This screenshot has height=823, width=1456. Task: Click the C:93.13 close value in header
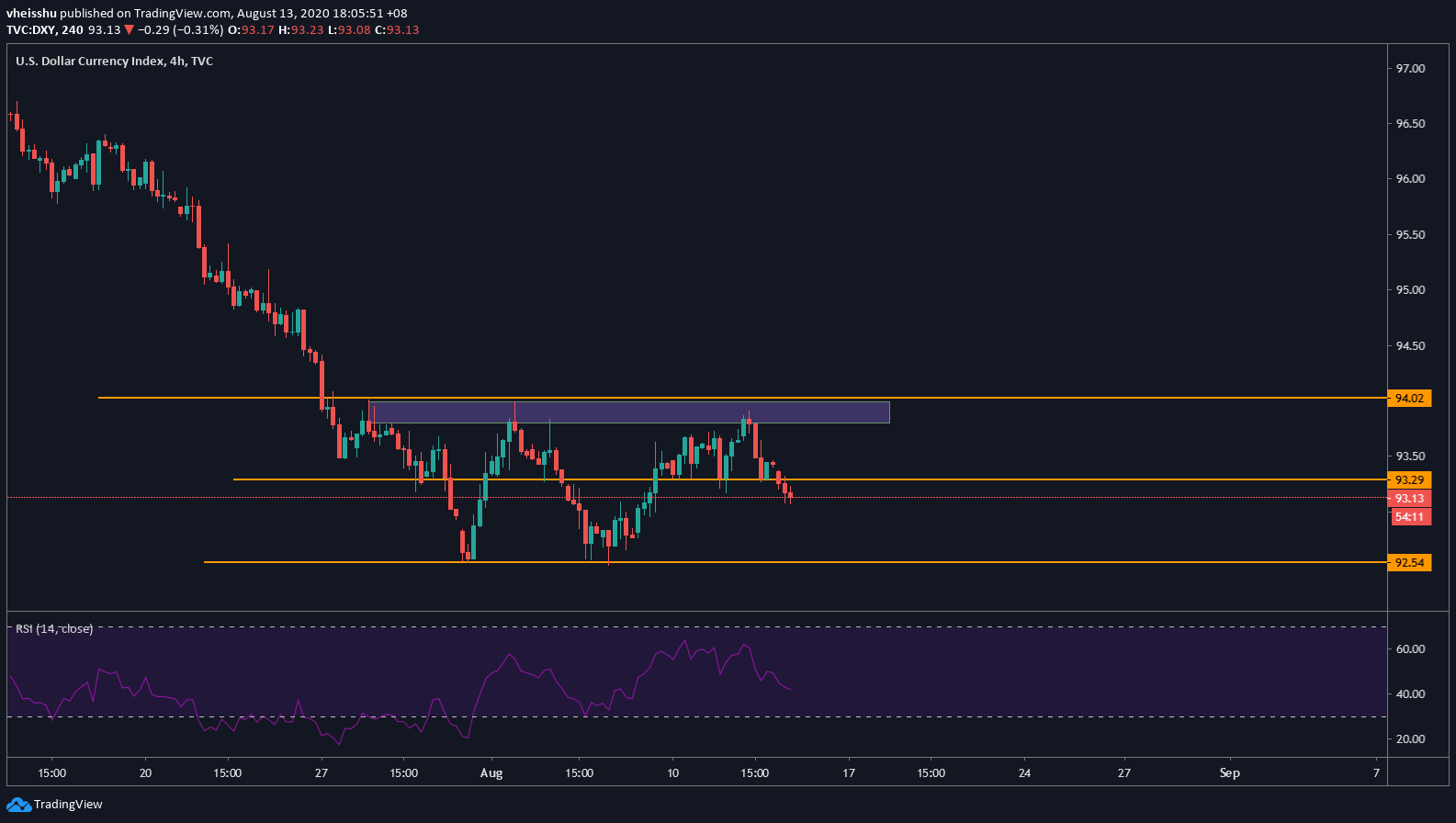pos(398,30)
